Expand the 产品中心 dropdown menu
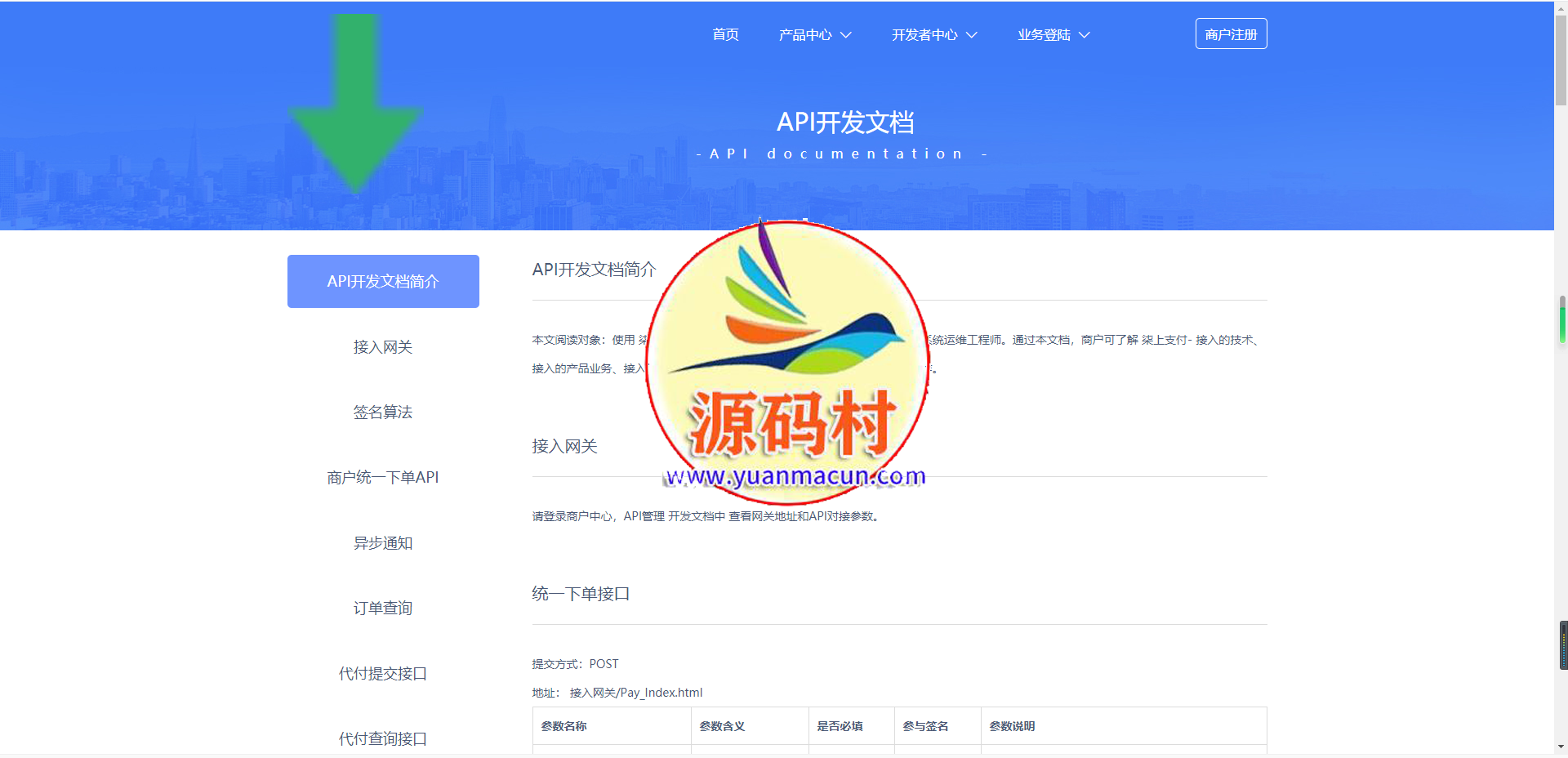Viewport: 1568px width, 758px height. pyautogui.click(x=814, y=35)
